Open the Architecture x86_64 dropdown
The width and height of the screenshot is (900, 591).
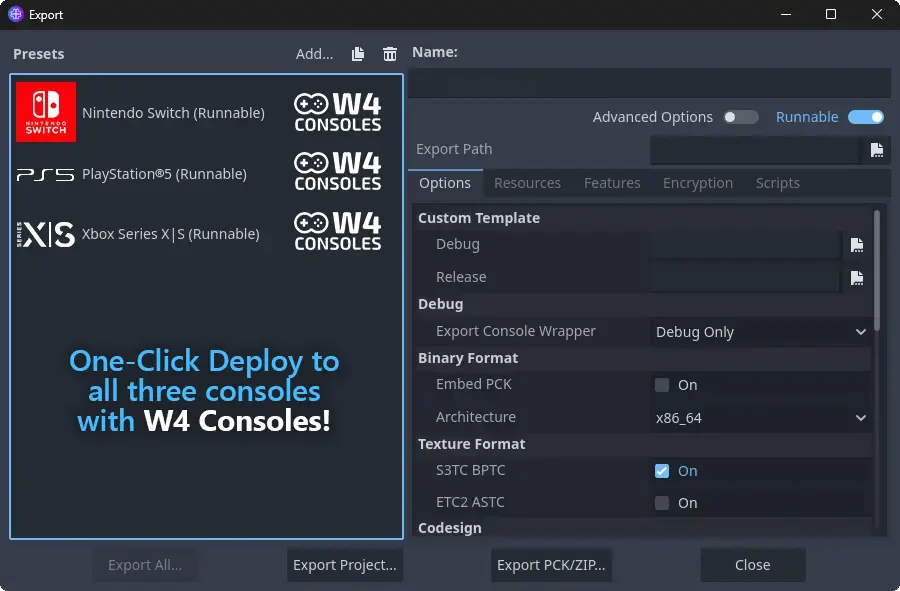coord(760,418)
